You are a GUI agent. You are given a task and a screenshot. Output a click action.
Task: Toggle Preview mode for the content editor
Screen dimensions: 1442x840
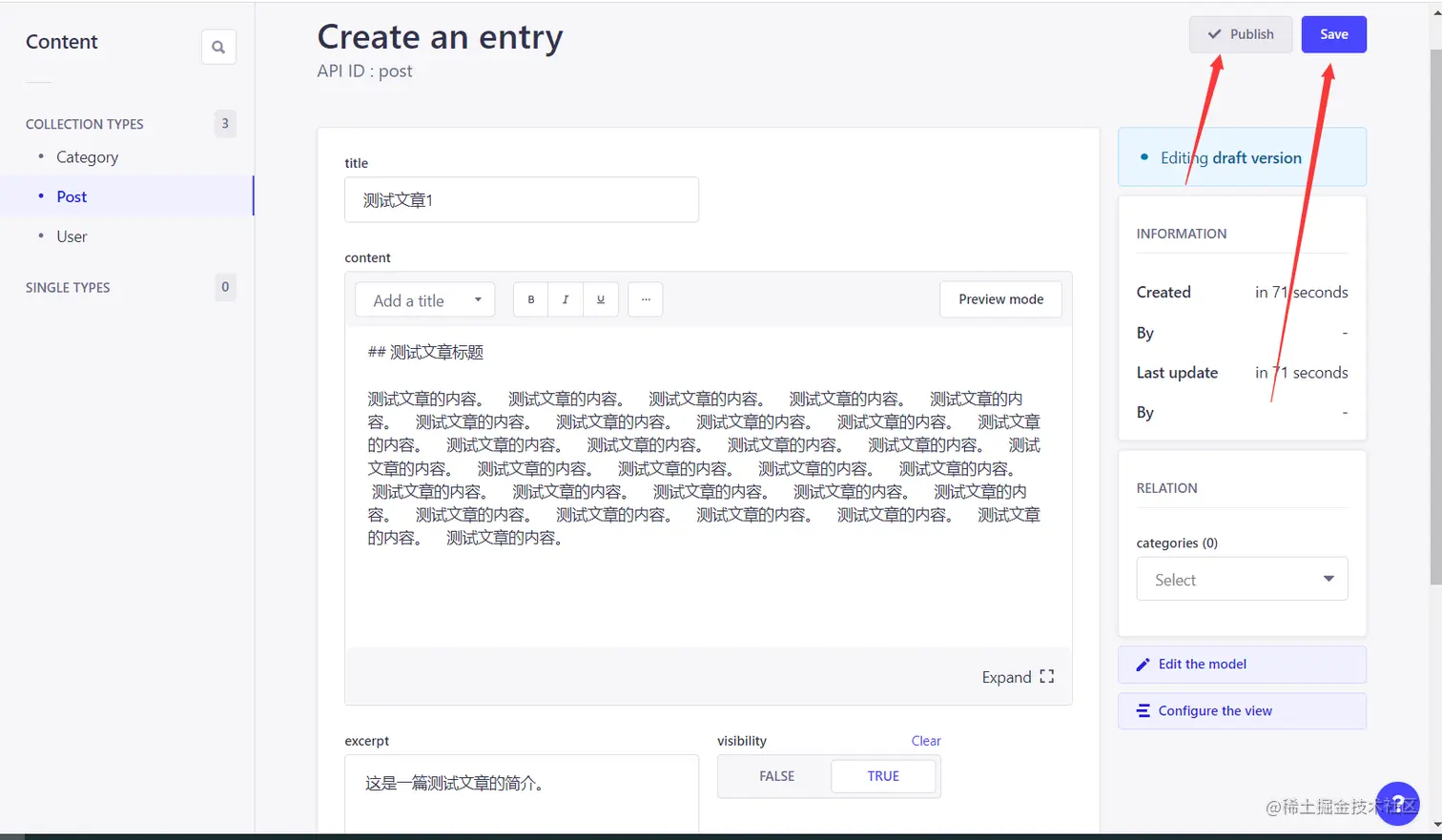tap(999, 298)
